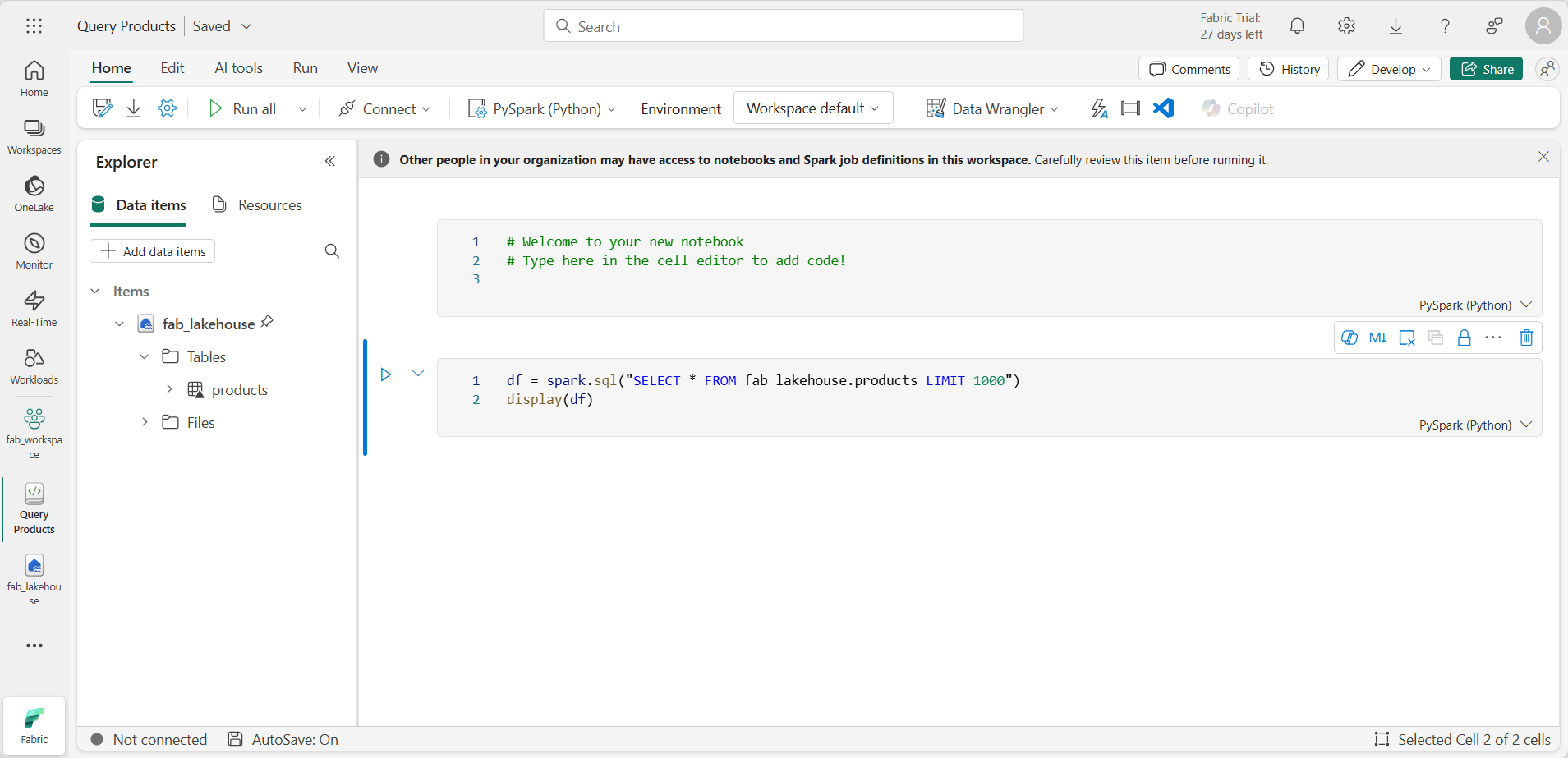Open fab_lakehouse item in left navigation

pos(34,580)
